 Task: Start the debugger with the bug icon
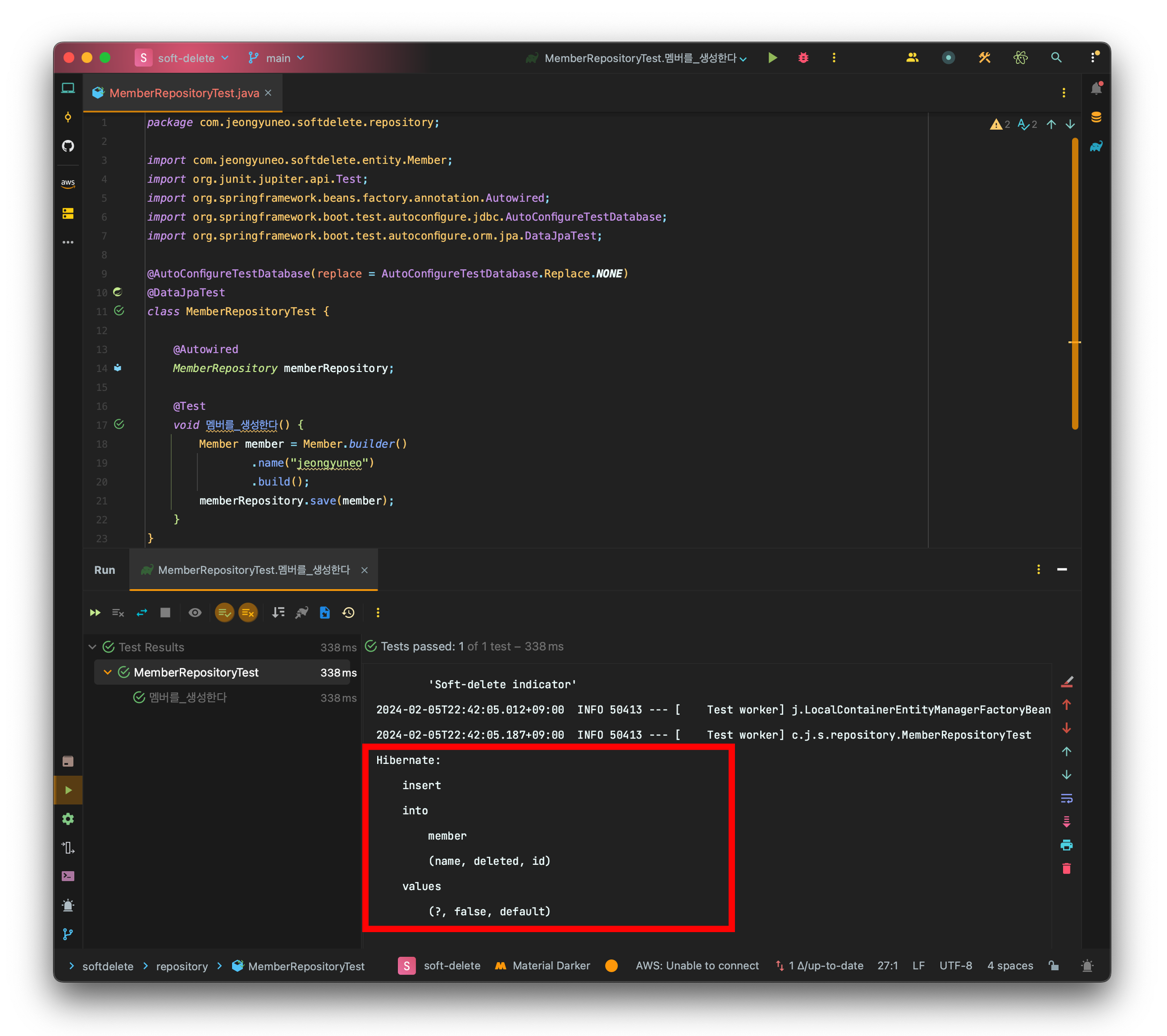[803, 57]
